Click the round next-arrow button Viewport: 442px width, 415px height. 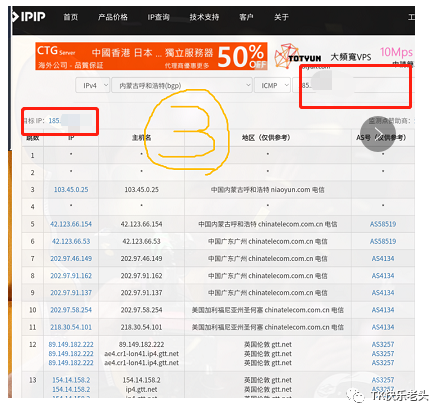(x=378, y=133)
